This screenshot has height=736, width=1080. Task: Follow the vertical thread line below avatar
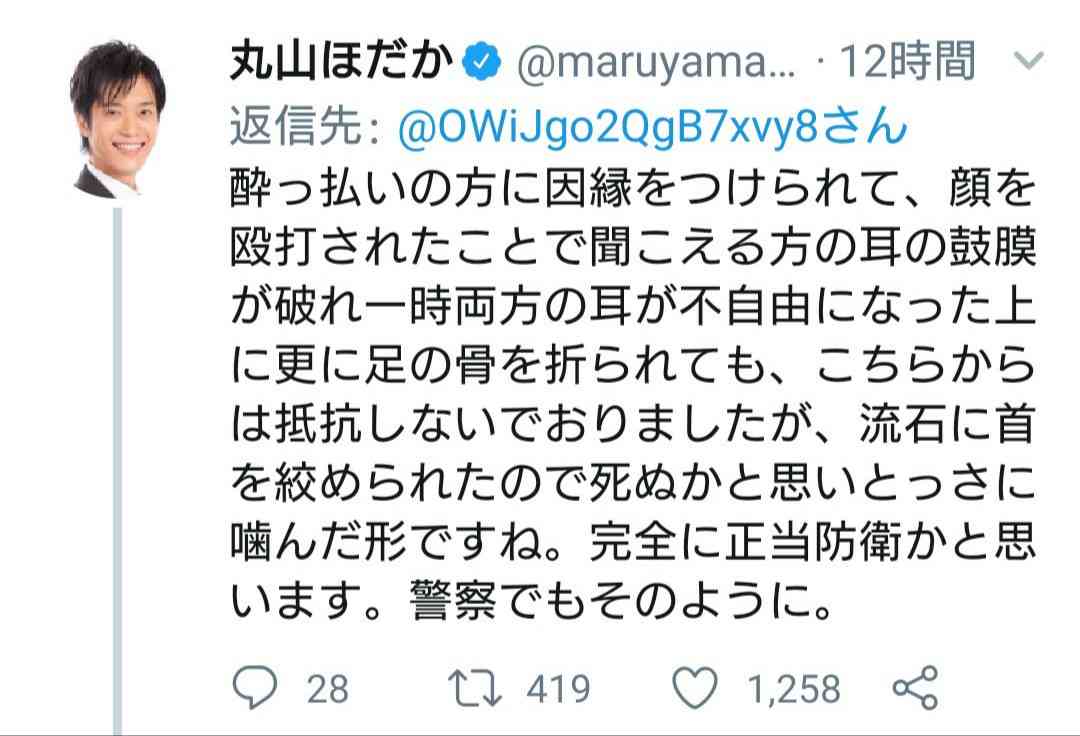[117, 471]
